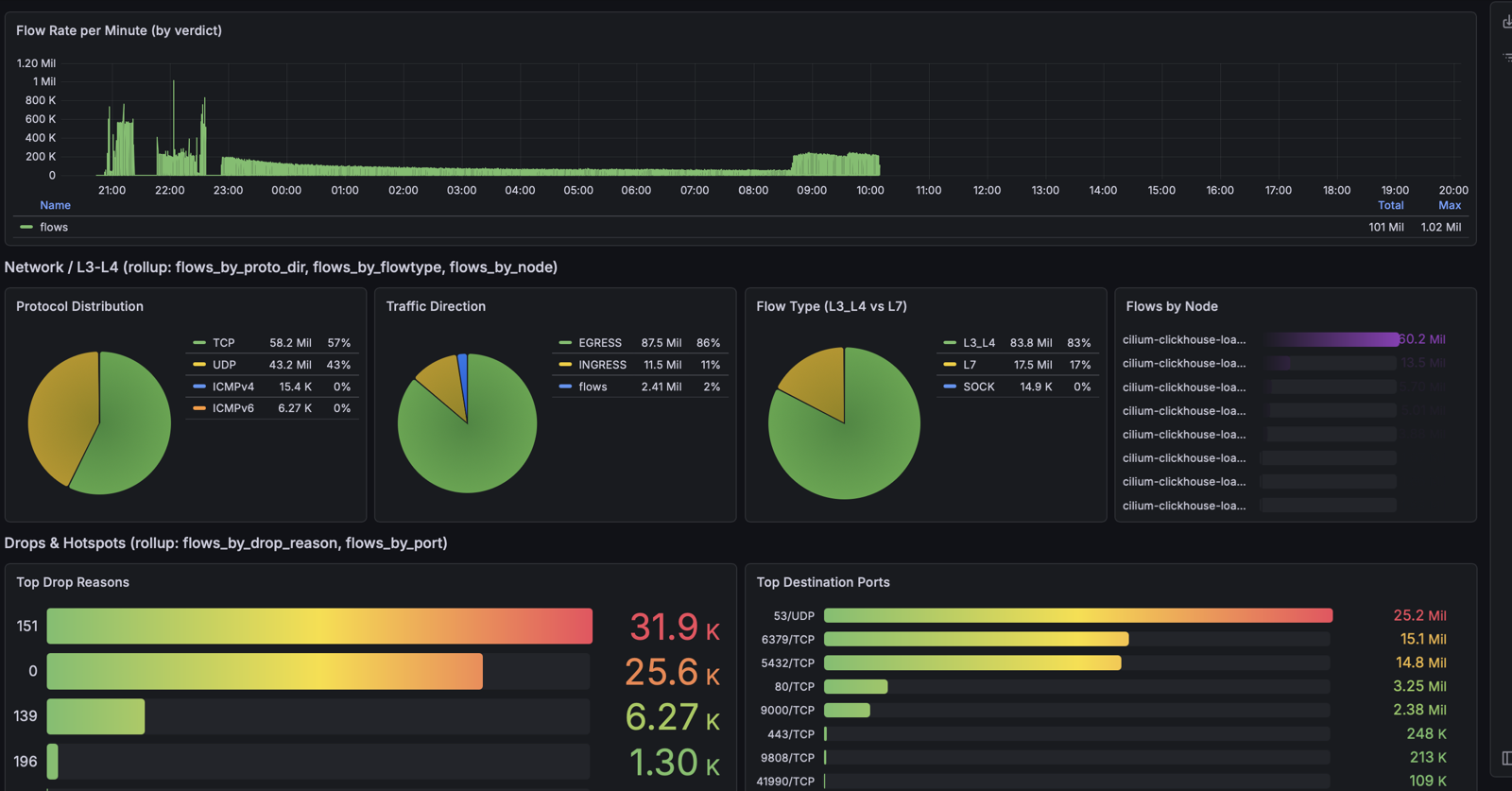1512x791 pixels.
Task: Click the 13.5 Mil node bar row
Action: tap(1332, 363)
